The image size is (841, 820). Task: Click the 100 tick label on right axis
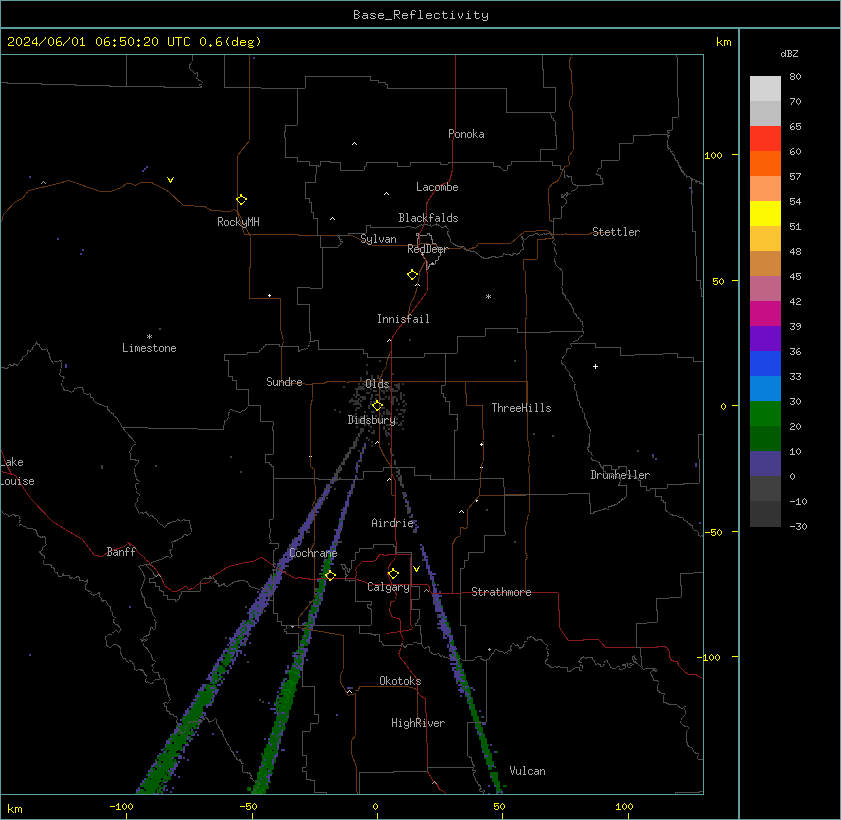713,156
